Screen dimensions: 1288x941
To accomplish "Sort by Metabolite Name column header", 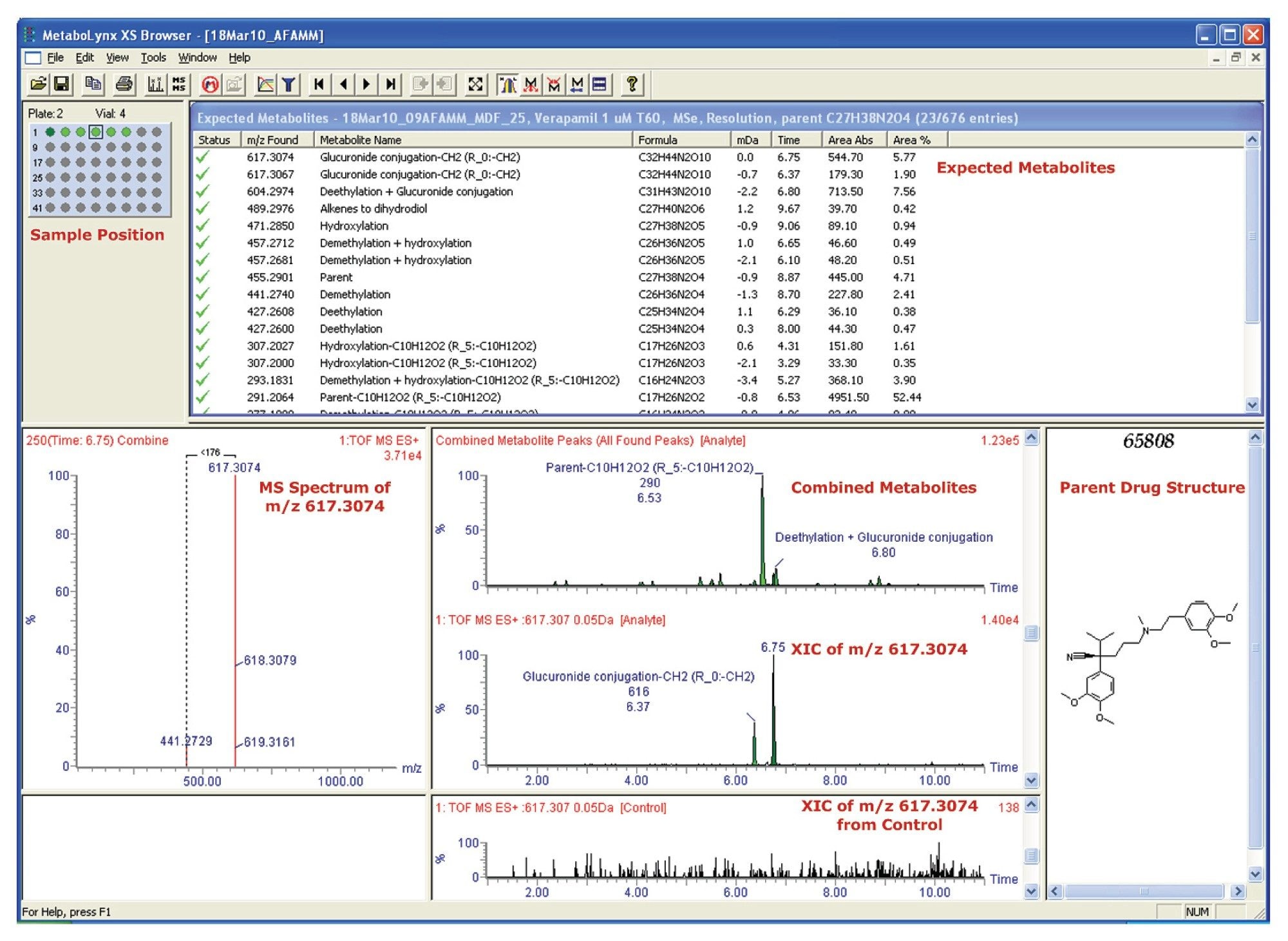I will tap(473, 140).
